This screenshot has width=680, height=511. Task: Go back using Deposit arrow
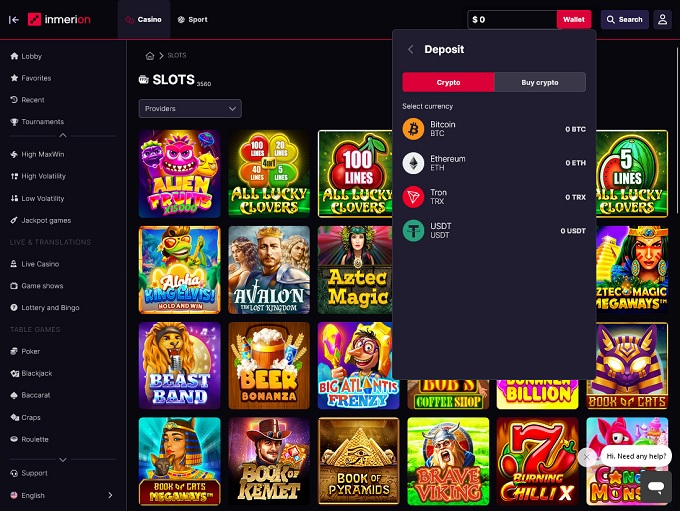[411, 49]
